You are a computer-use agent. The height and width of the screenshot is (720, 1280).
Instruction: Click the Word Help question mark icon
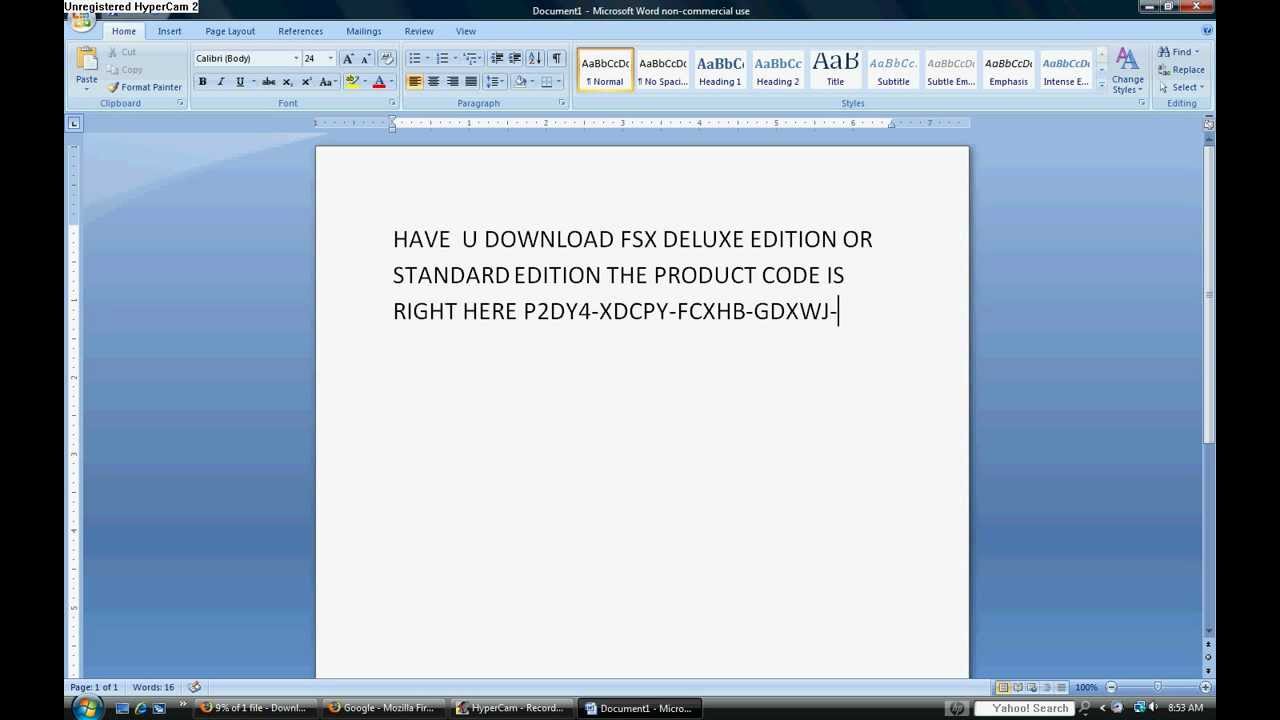[x=1207, y=31]
